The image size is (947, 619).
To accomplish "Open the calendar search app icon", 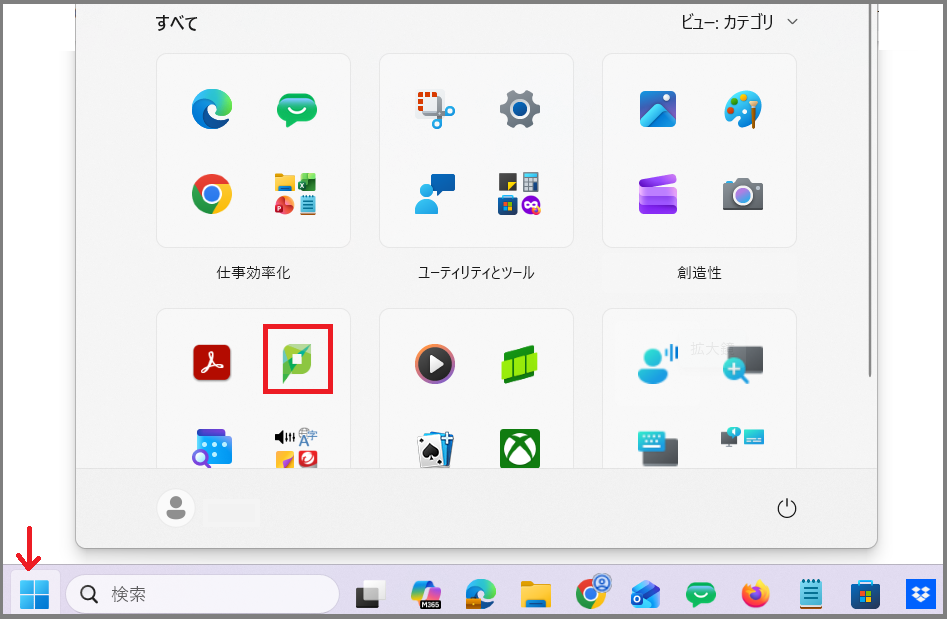I will 211,448.
